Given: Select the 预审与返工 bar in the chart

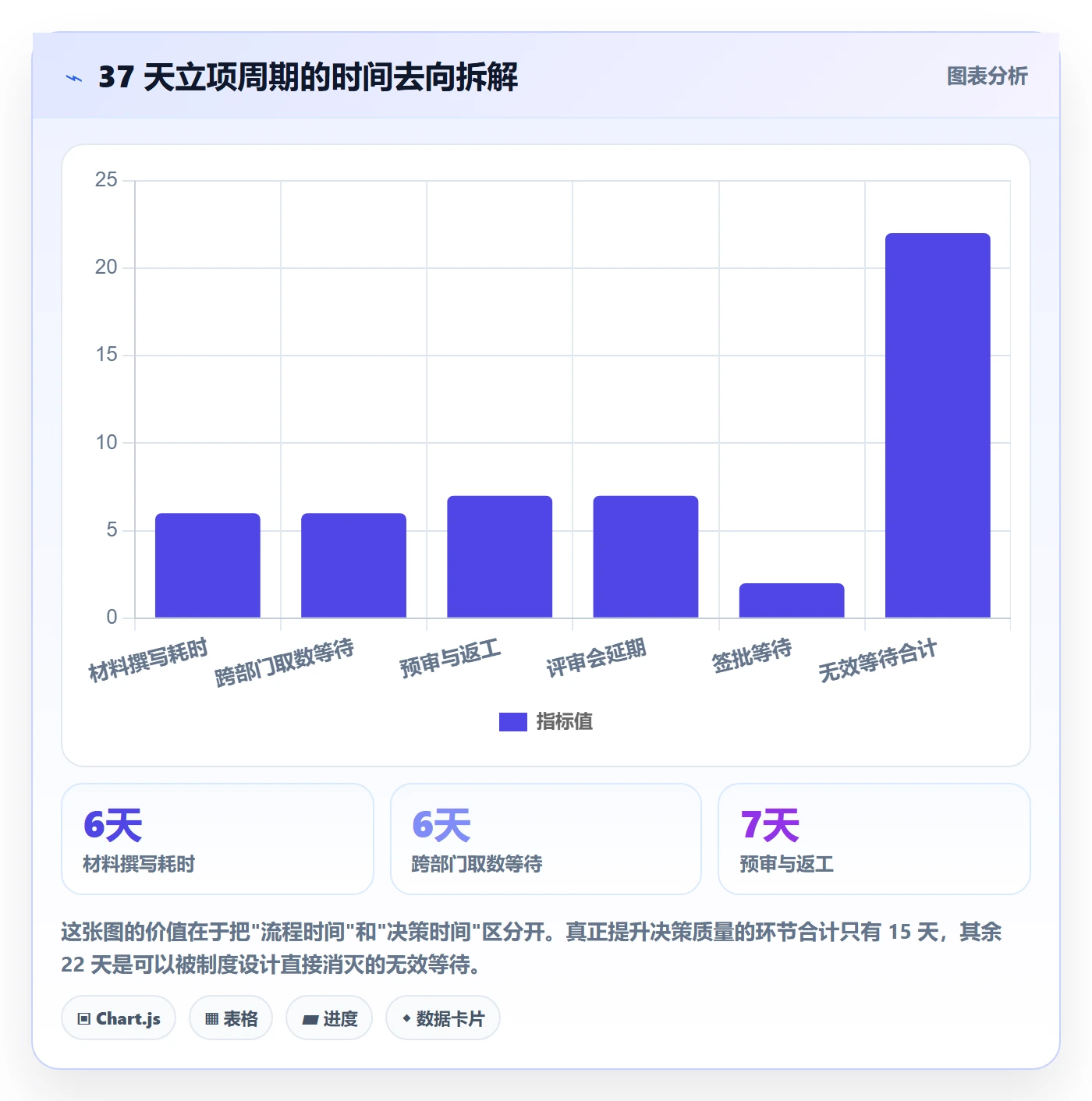Looking at the screenshot, I should [499, 557].
